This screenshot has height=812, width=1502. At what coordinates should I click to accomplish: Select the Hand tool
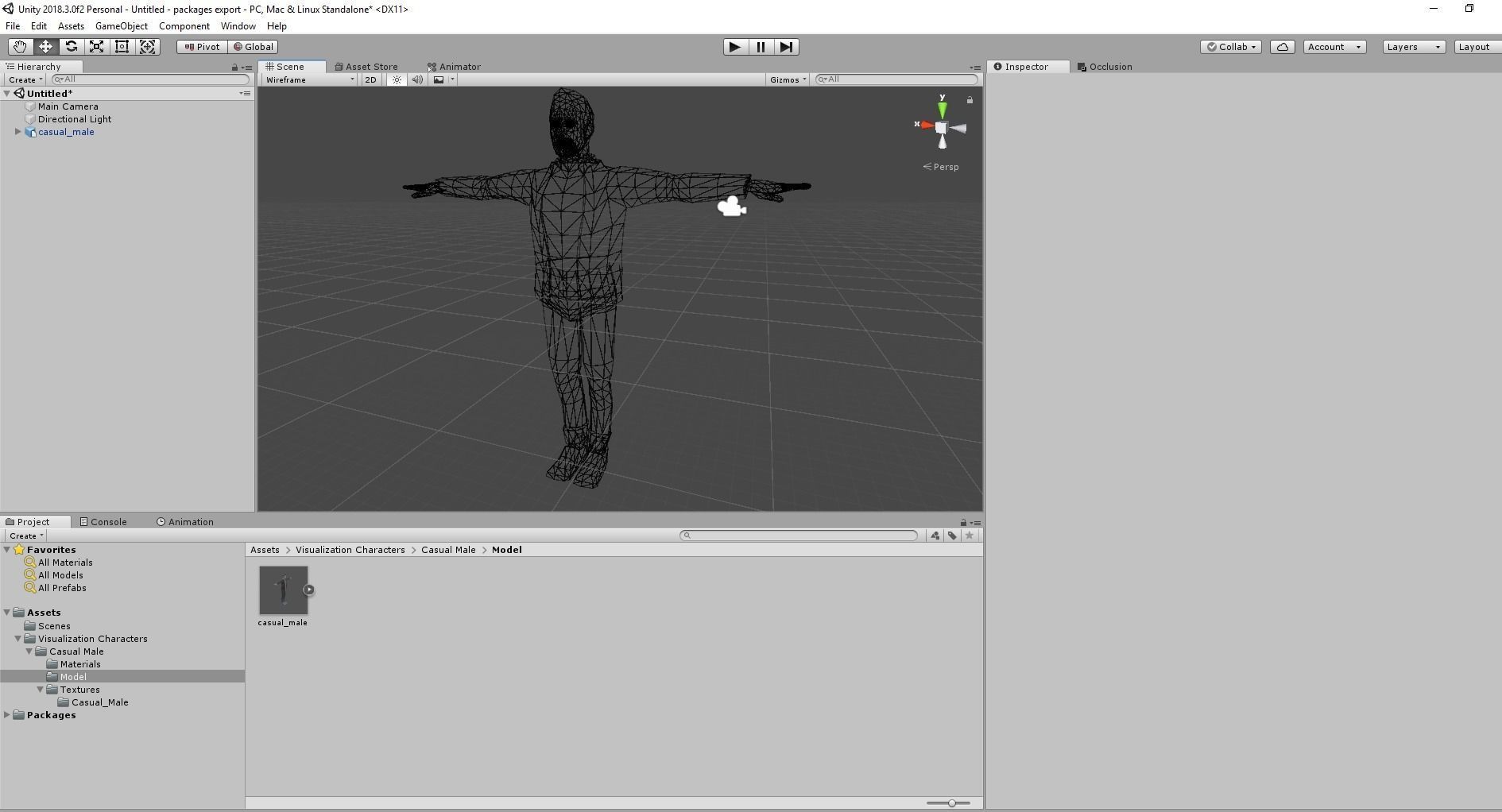click(19, 46)
